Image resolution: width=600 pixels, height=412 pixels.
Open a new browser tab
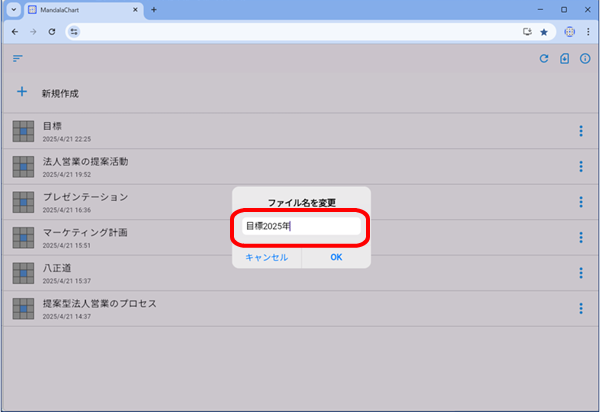[154, 10]
